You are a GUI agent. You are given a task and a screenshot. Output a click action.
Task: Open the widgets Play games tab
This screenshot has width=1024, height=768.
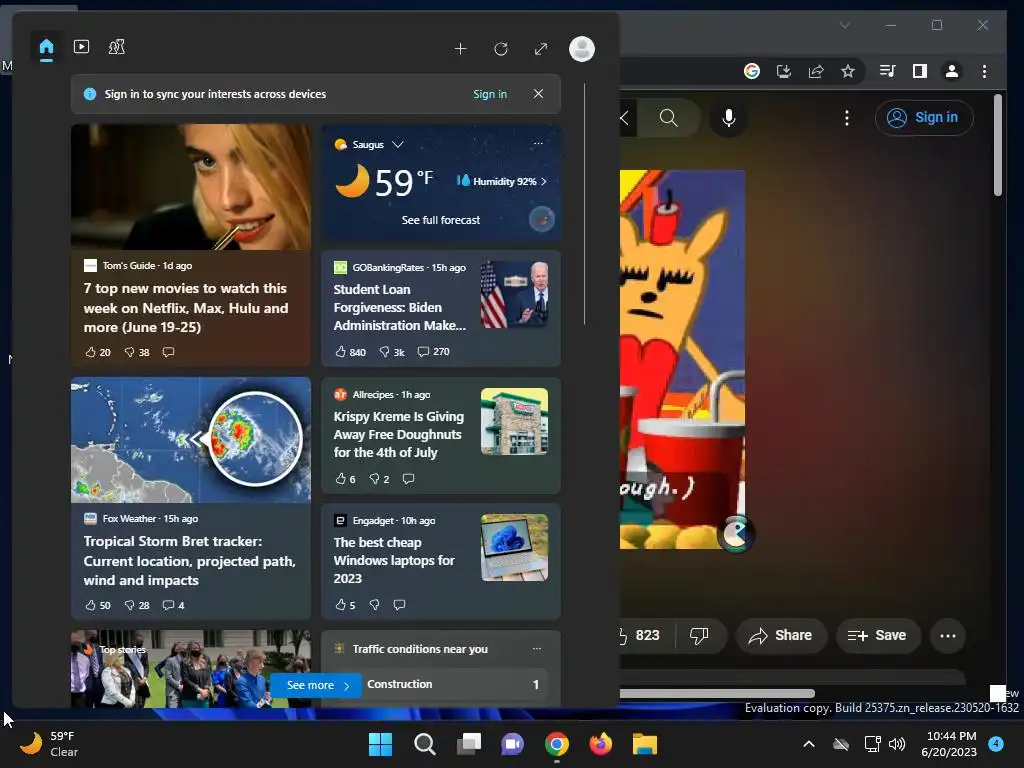tap(117, 47)
